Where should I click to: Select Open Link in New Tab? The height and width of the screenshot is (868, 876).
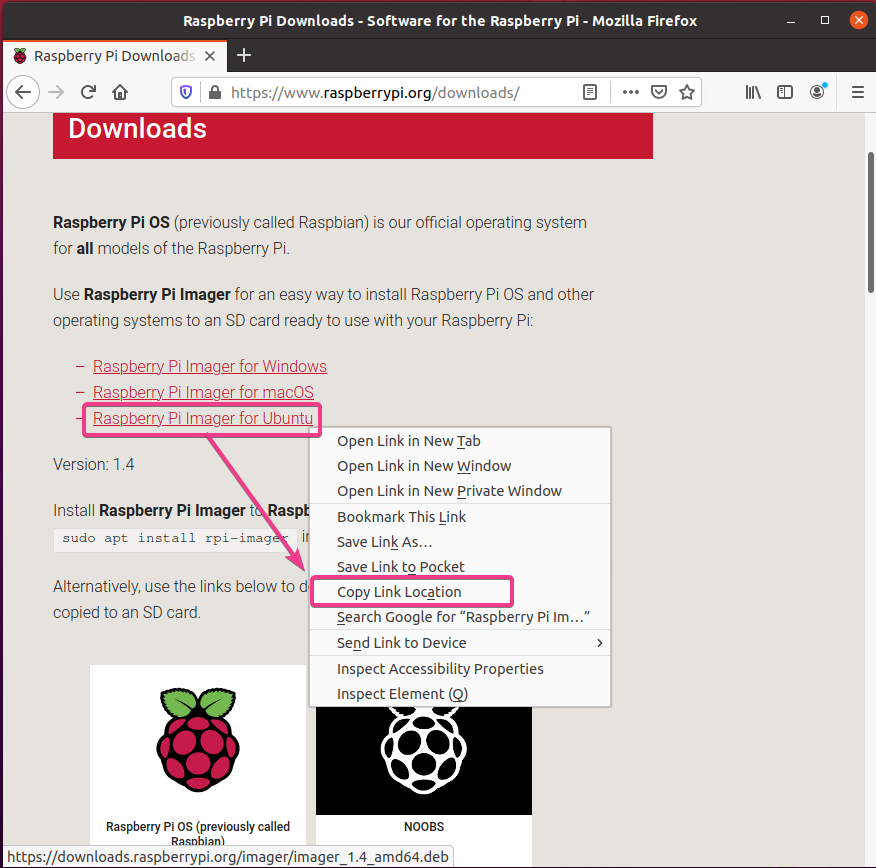coord(409,441)
